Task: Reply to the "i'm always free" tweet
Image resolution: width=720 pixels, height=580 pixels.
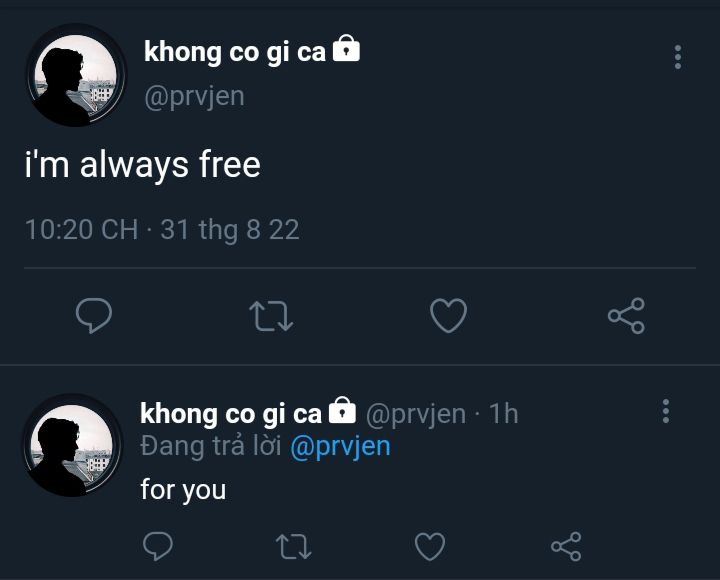Action: point(94,315)
